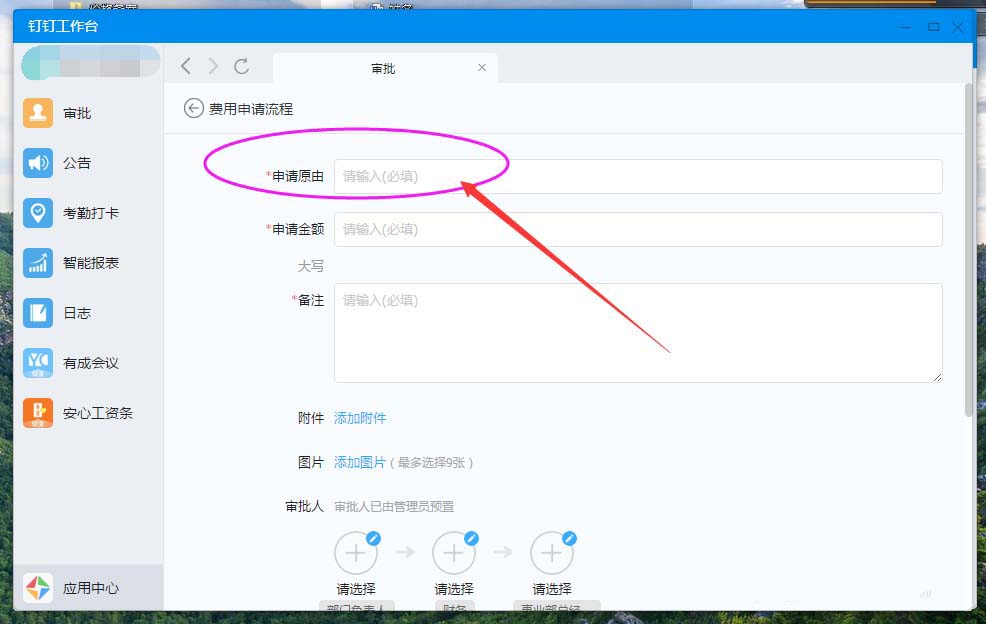Add the first approver with plus circle
The height and width of the screenshot is (624, 986).
point(355,553)
